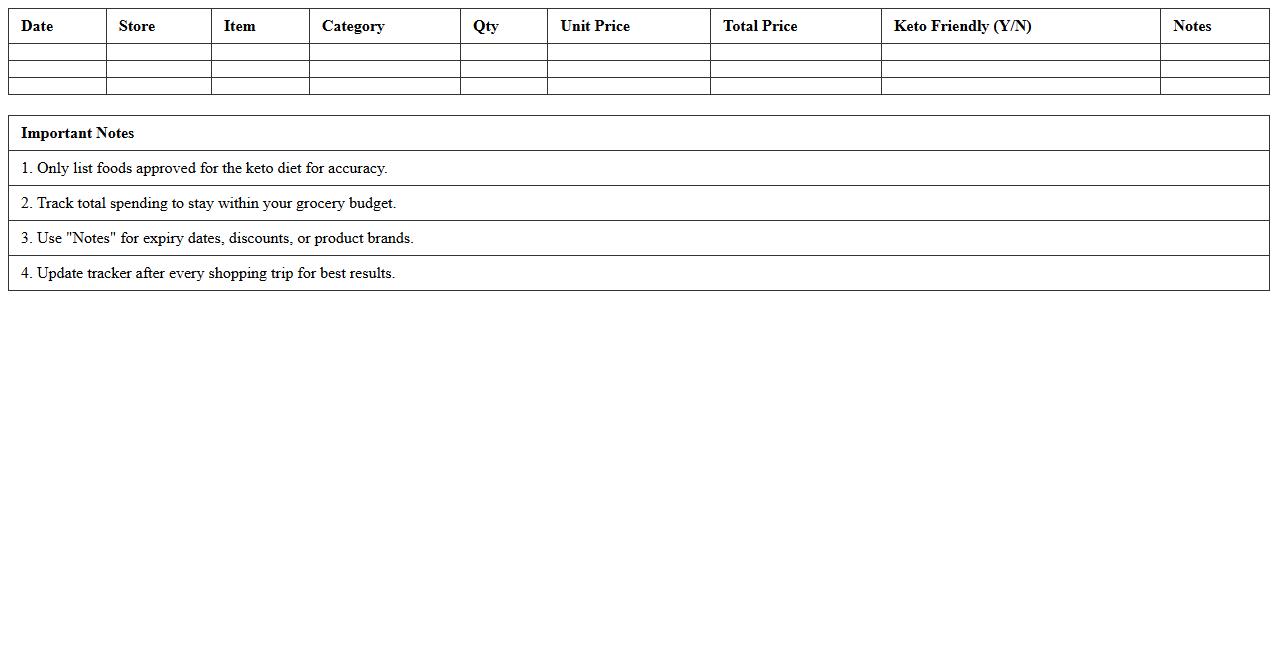Click the Category column header cell
Image resolution: width=1278 pixels, height=650 pixels.
click(x=353, y=26)
